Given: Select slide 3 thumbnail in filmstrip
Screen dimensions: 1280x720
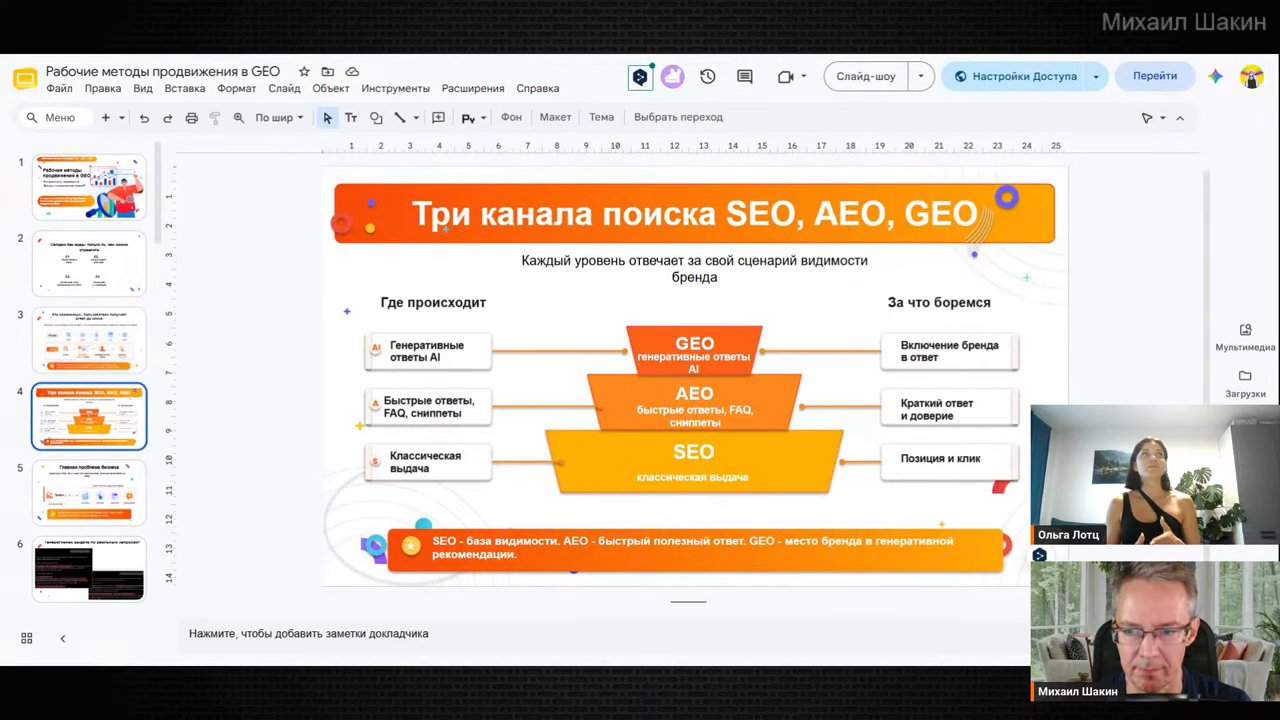Looking at the screenshot, I should point(89,340).
